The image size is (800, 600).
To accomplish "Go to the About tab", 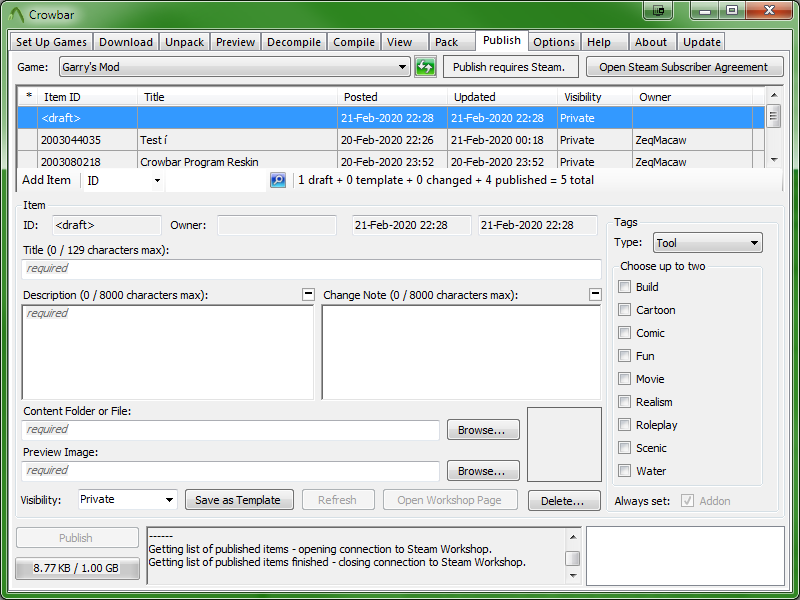I will point(651,42).
